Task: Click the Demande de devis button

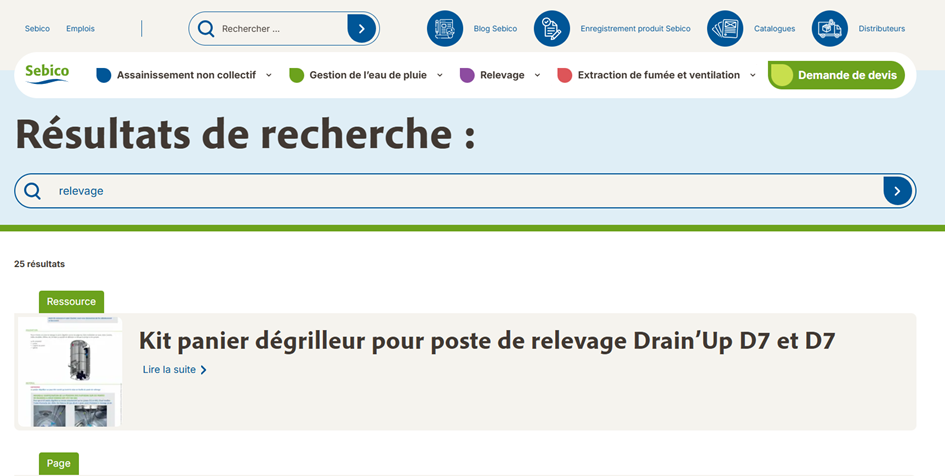Action: pyautogui.click(x=837, y=75)
